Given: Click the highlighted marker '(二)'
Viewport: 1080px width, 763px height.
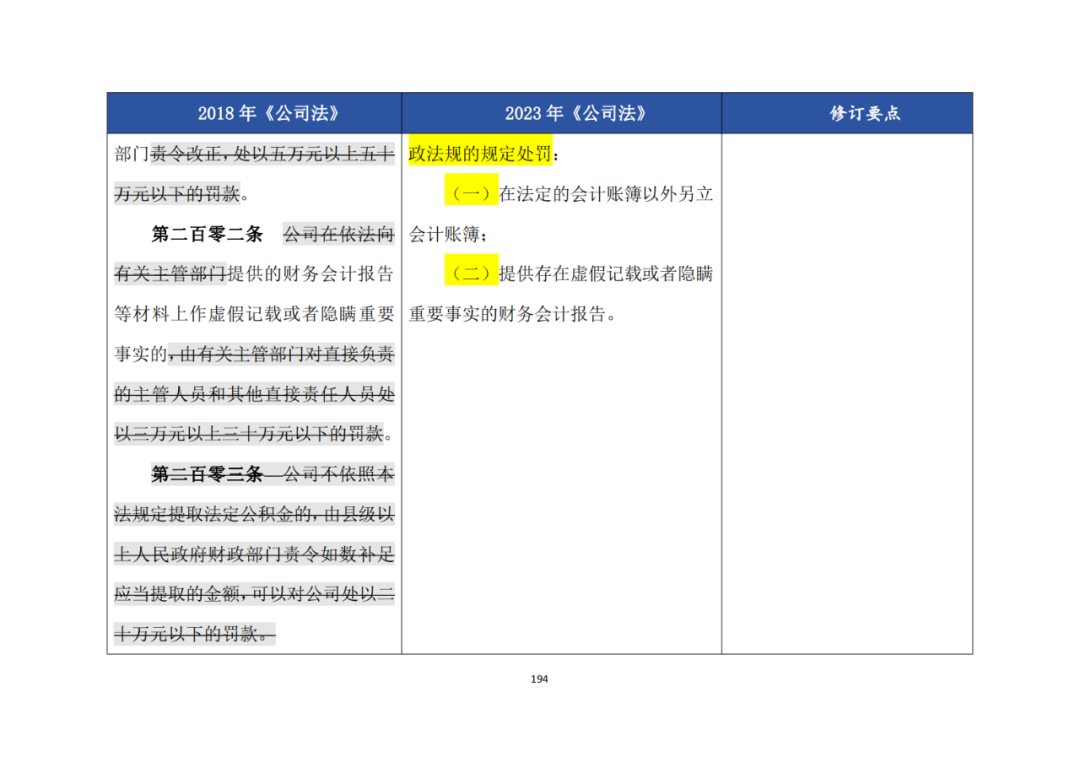Looking at the screenshot, I should [471, 273].
